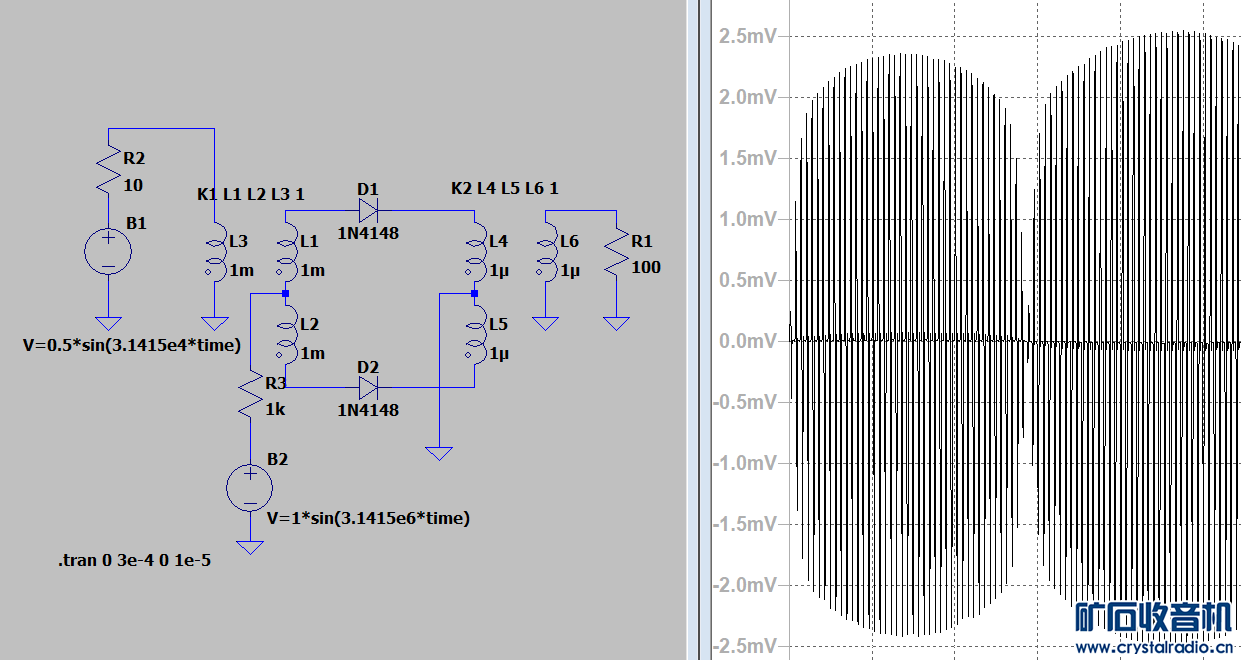Click ground symbol under R1
The height and width of the screenshot is (660, 1241).
click(x=616, y=324)
